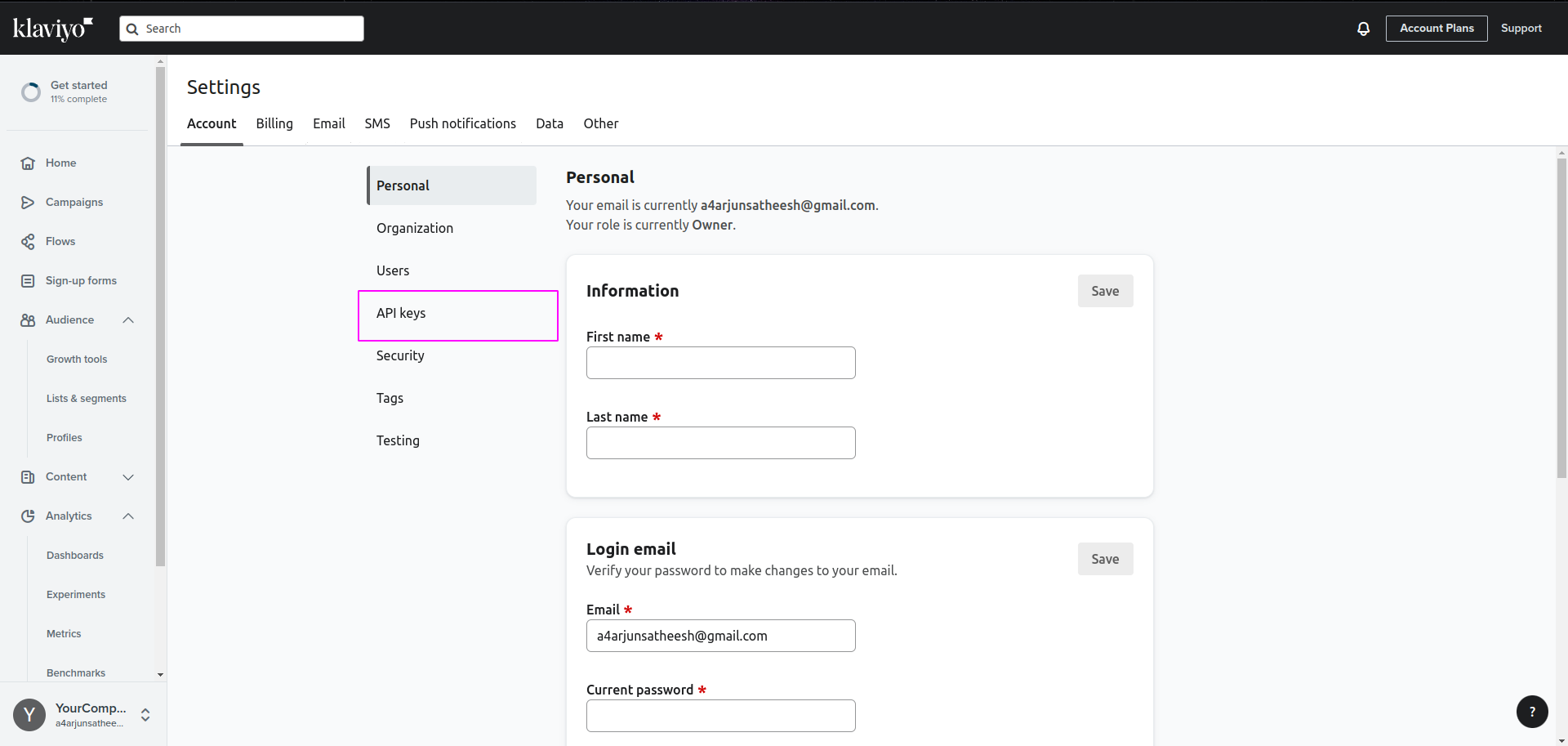Select API keys in settings menu
This screenshot has width=1568, height=746.
coord(401,314)
